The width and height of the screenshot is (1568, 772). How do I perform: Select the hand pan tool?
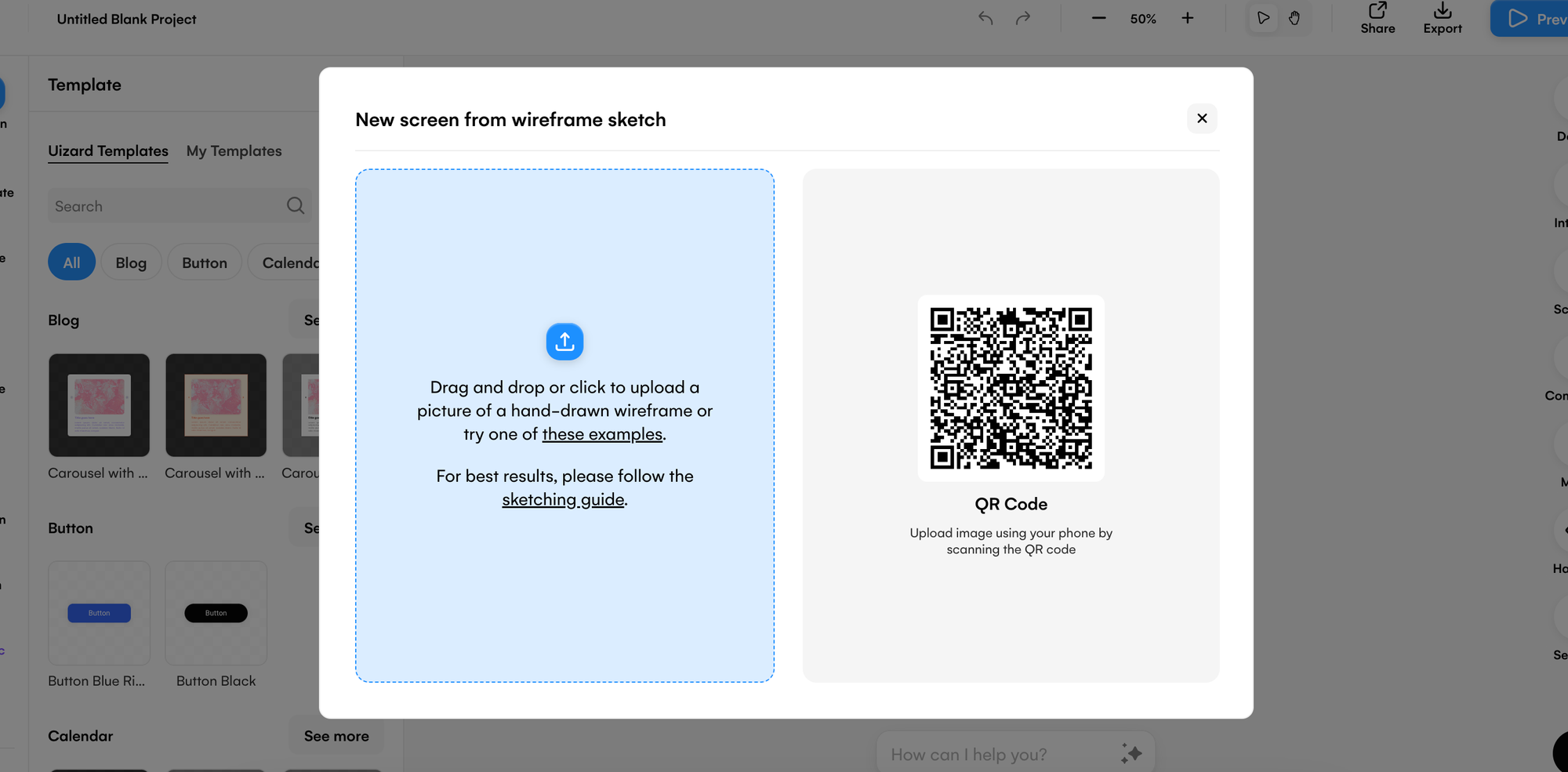pyautogui.click(x=1294, y=18)
